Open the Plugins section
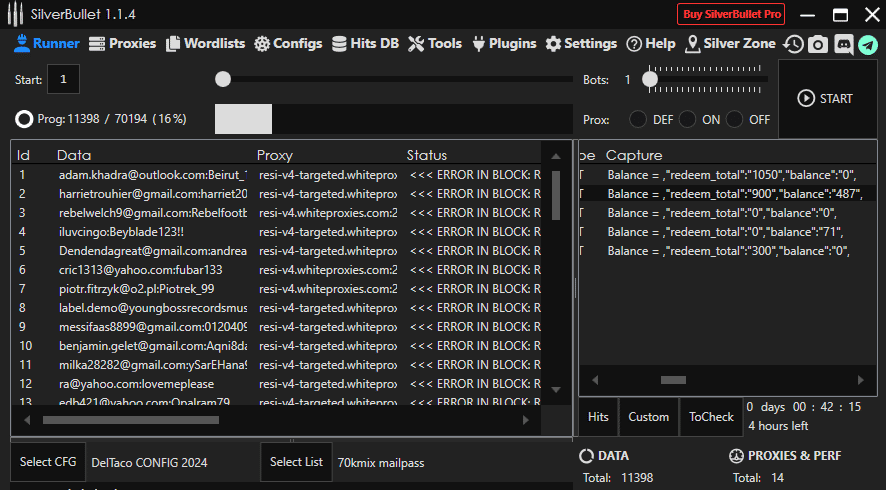The width and height of the screenshot is (886, 490). (x=504, y=44)
